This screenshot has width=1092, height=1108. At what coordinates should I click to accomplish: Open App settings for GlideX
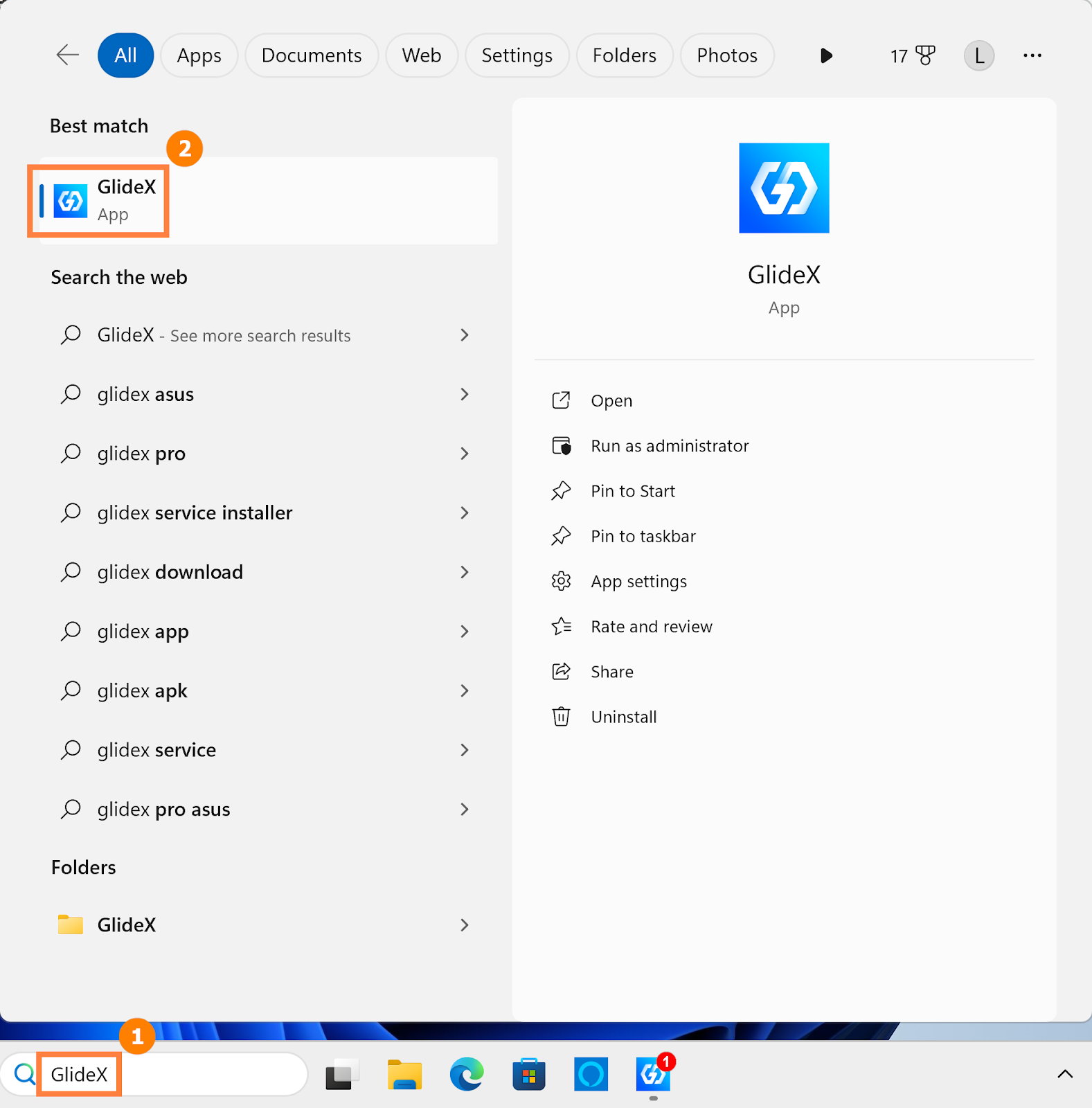[638, 582]
